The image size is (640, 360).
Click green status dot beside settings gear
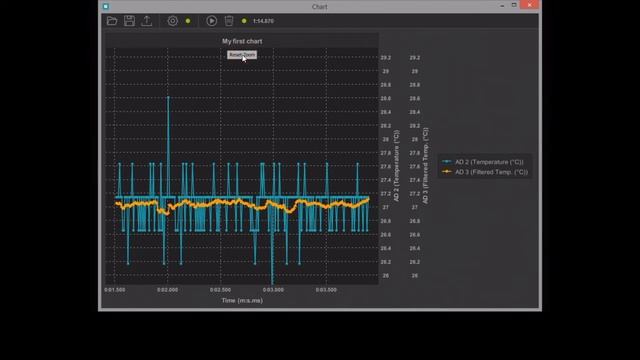coord(188,21)
